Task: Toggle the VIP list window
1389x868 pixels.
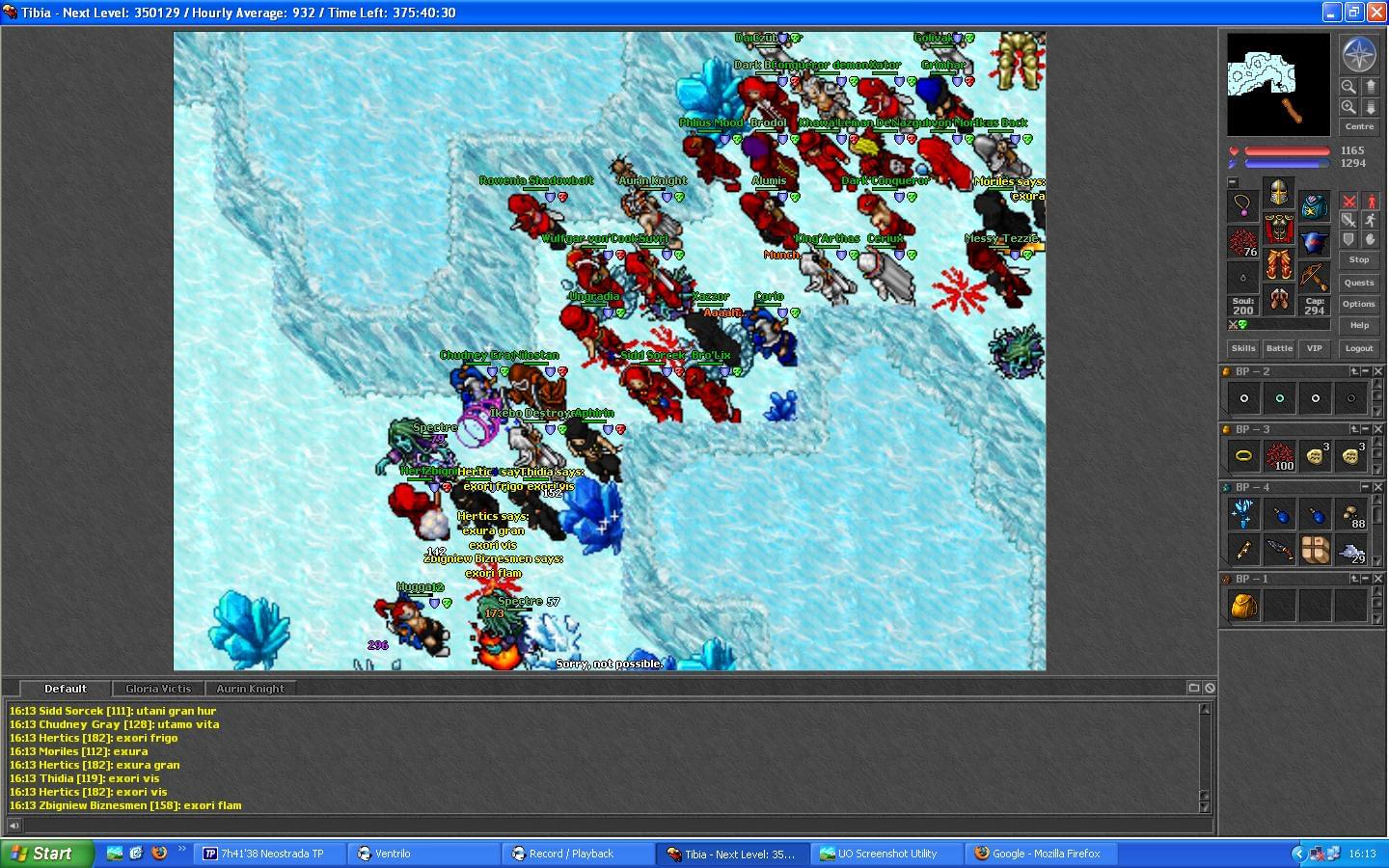Action: click(x=1315, y=348)
